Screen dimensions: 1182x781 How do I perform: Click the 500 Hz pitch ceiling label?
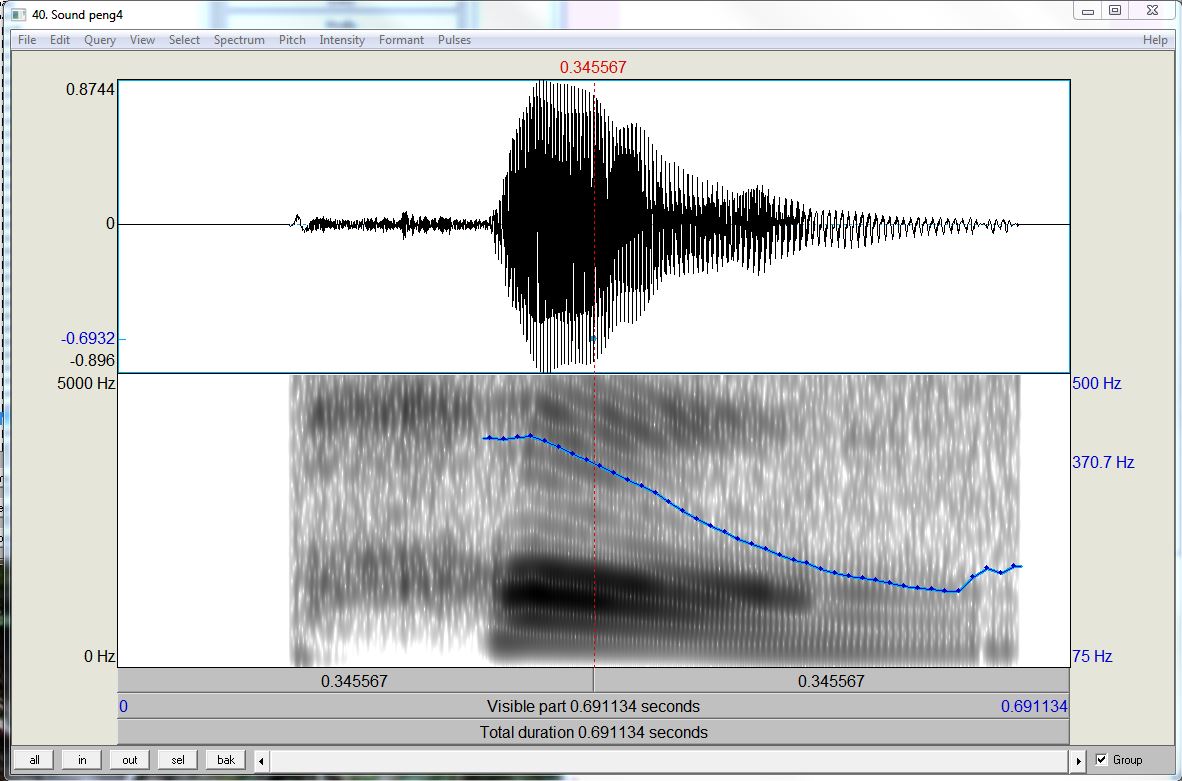[1097, 383]
